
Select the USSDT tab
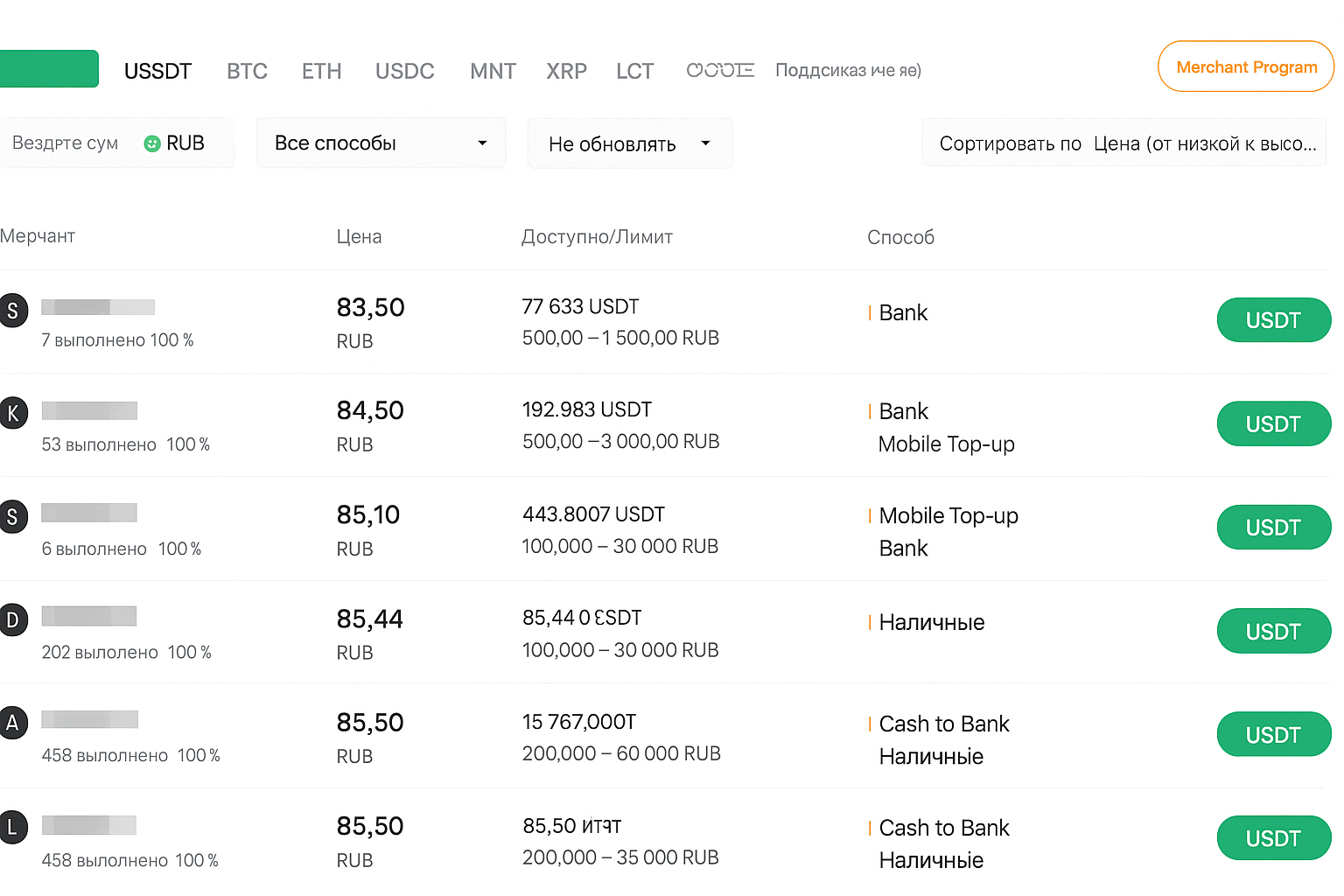click(x=157, y=71)
